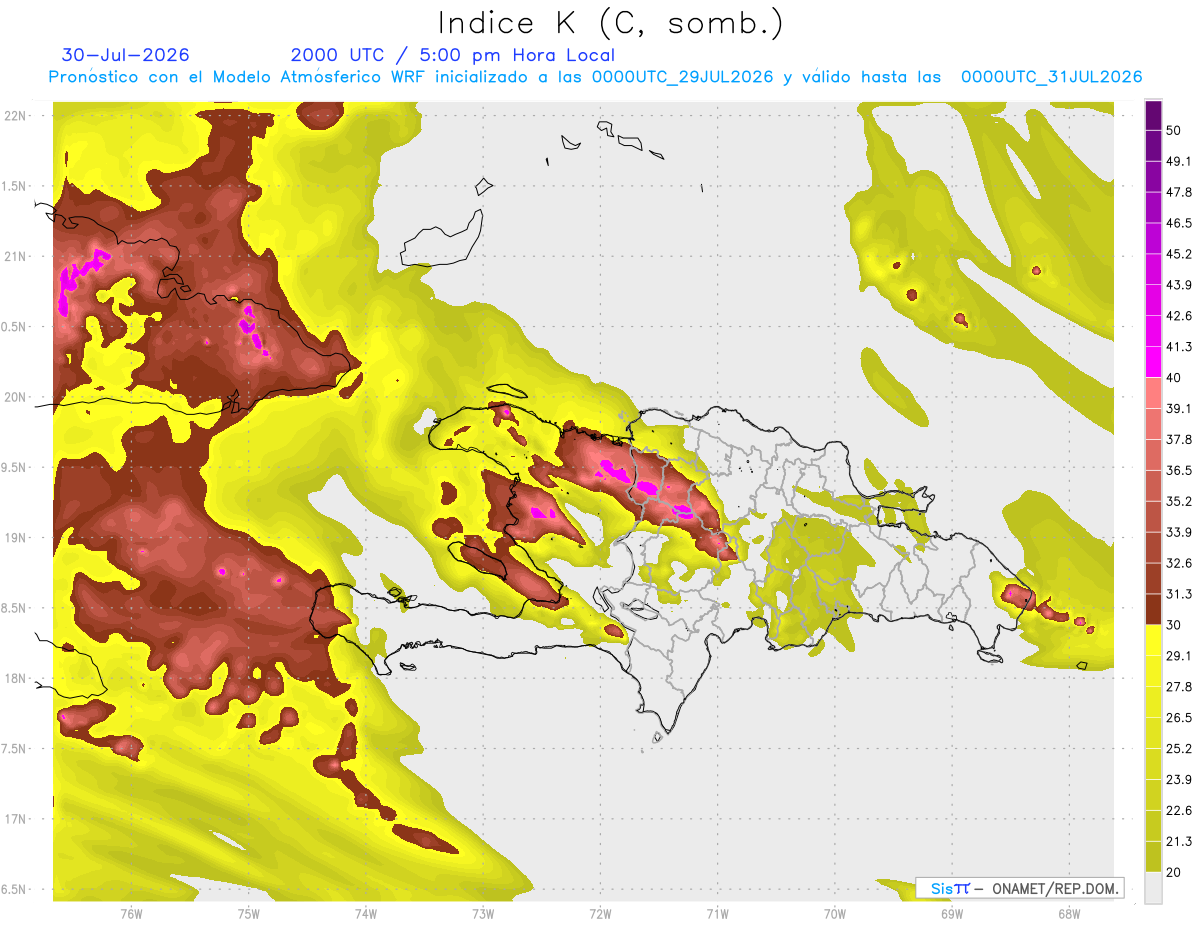The image size is (1200, 927).
Task: Click the Sistt logo beside ONAMET
Action: pyautogui.click(x=950, y=888)
